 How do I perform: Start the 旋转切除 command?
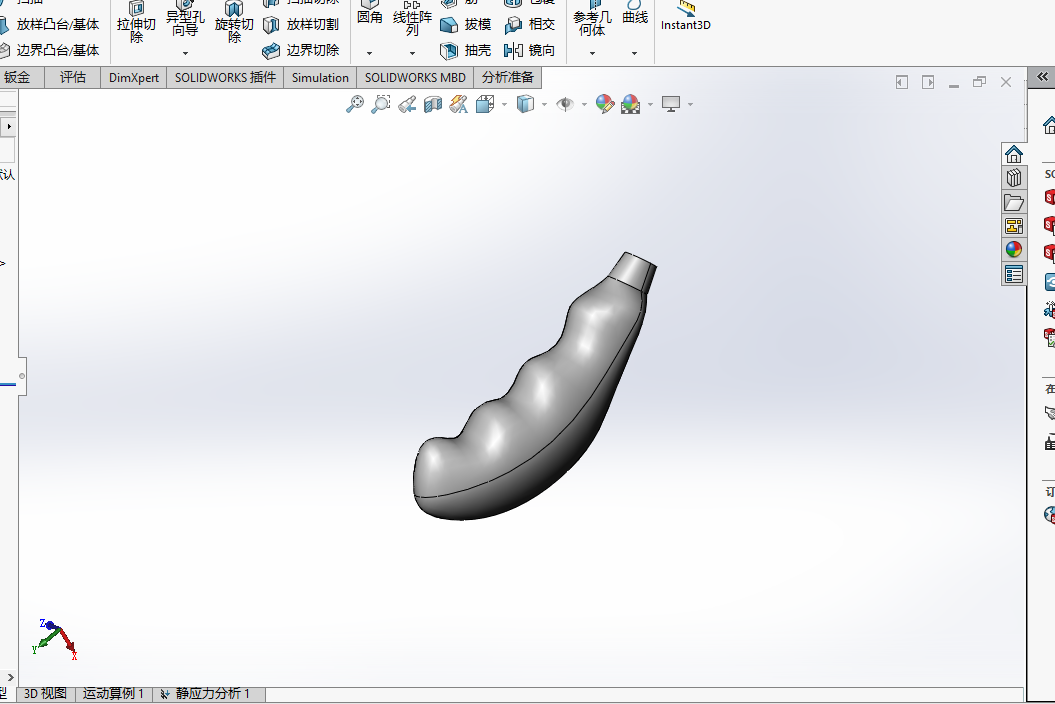(x=234, y=22)
